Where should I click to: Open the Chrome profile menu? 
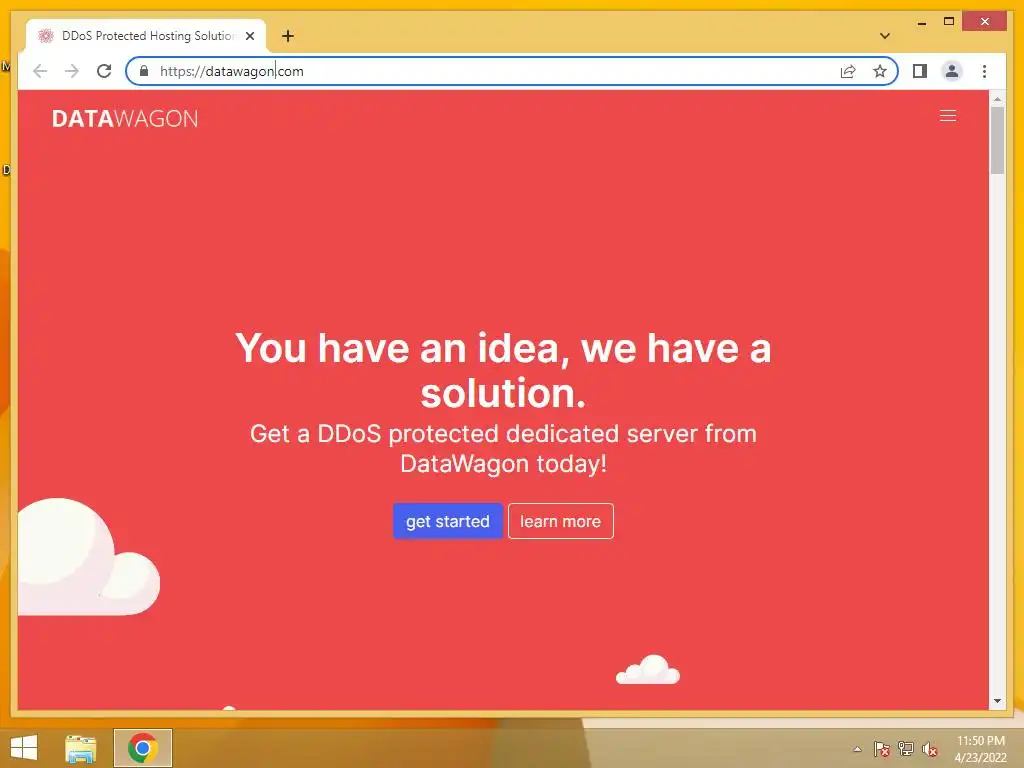click(x=952, y=71)
